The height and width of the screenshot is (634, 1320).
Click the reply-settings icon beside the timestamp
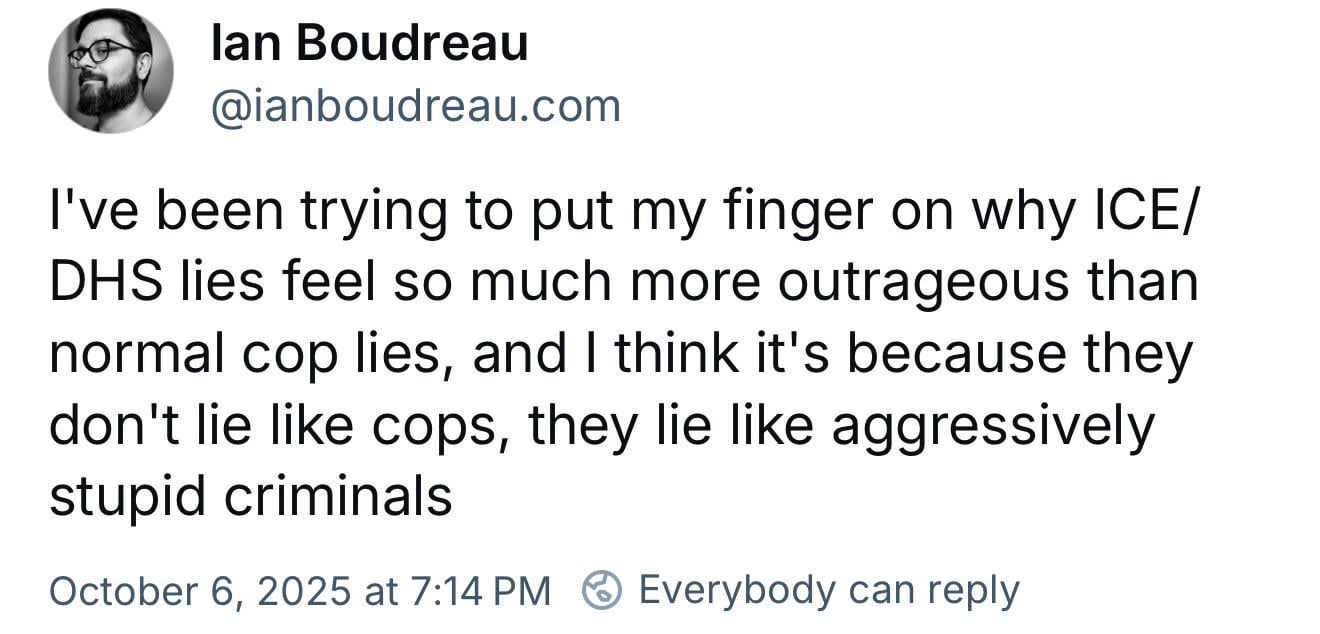tap(603, 590)
